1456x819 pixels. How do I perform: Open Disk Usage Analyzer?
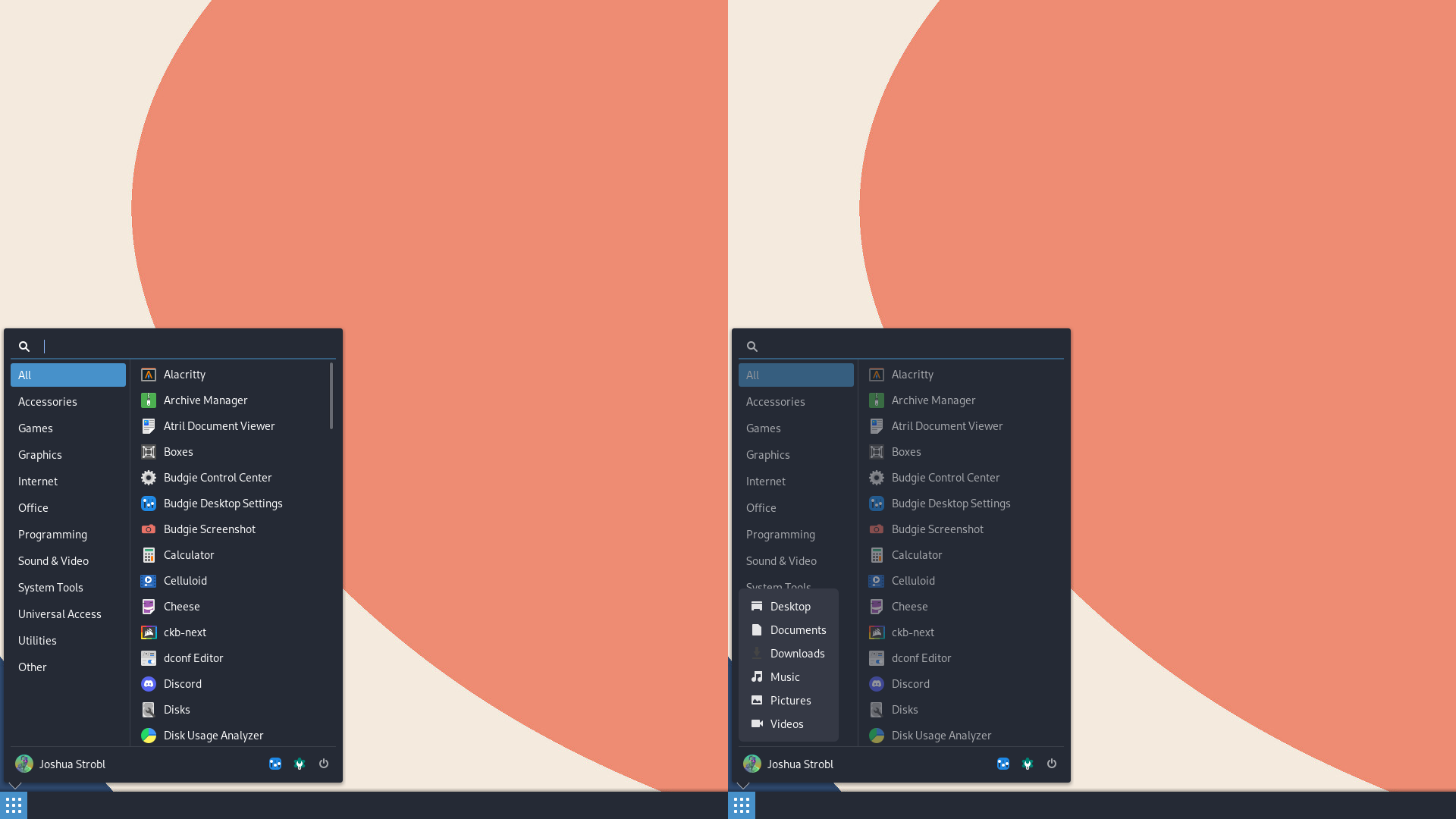tap(213, 735)
